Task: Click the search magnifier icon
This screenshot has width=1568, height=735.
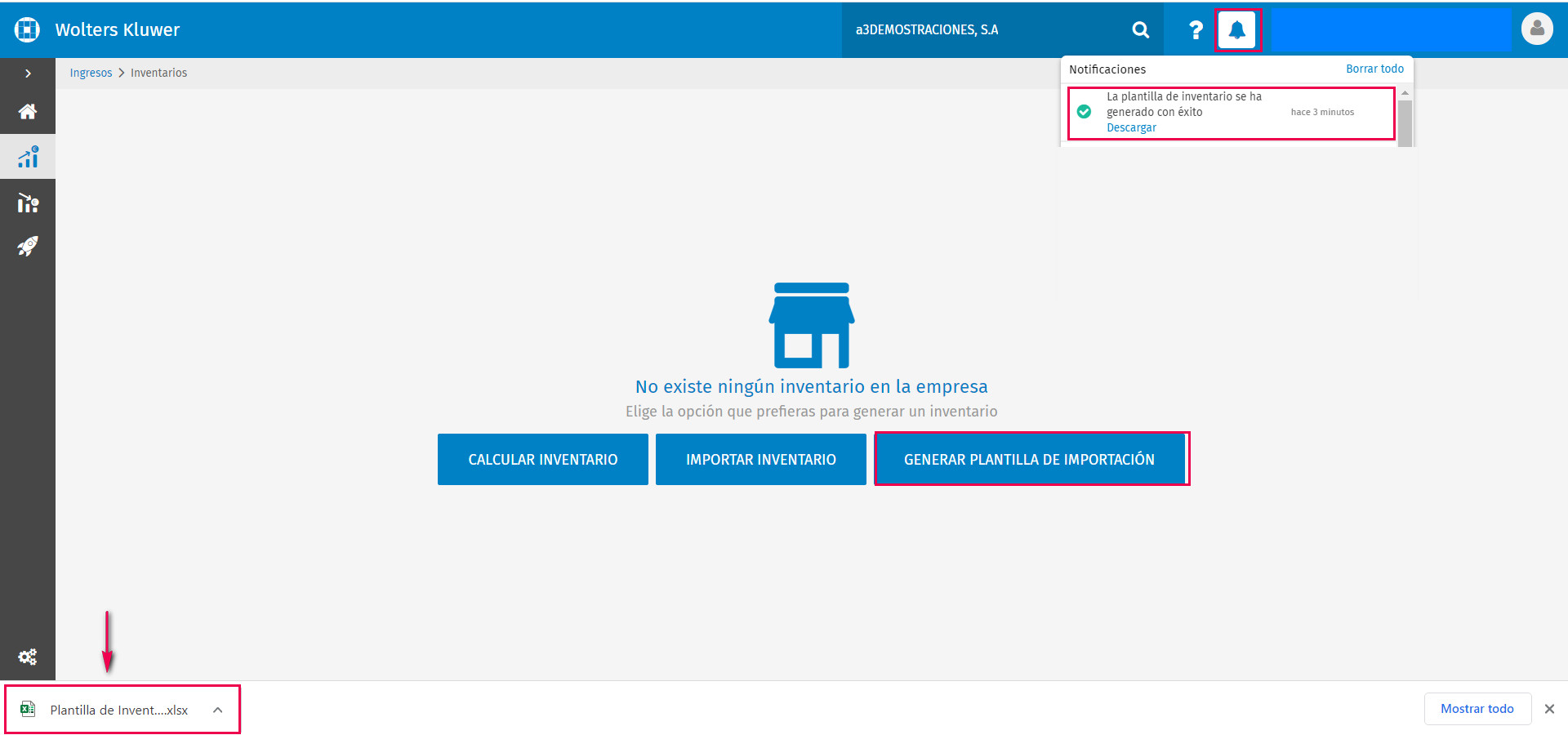Action: coord(1141,30)
